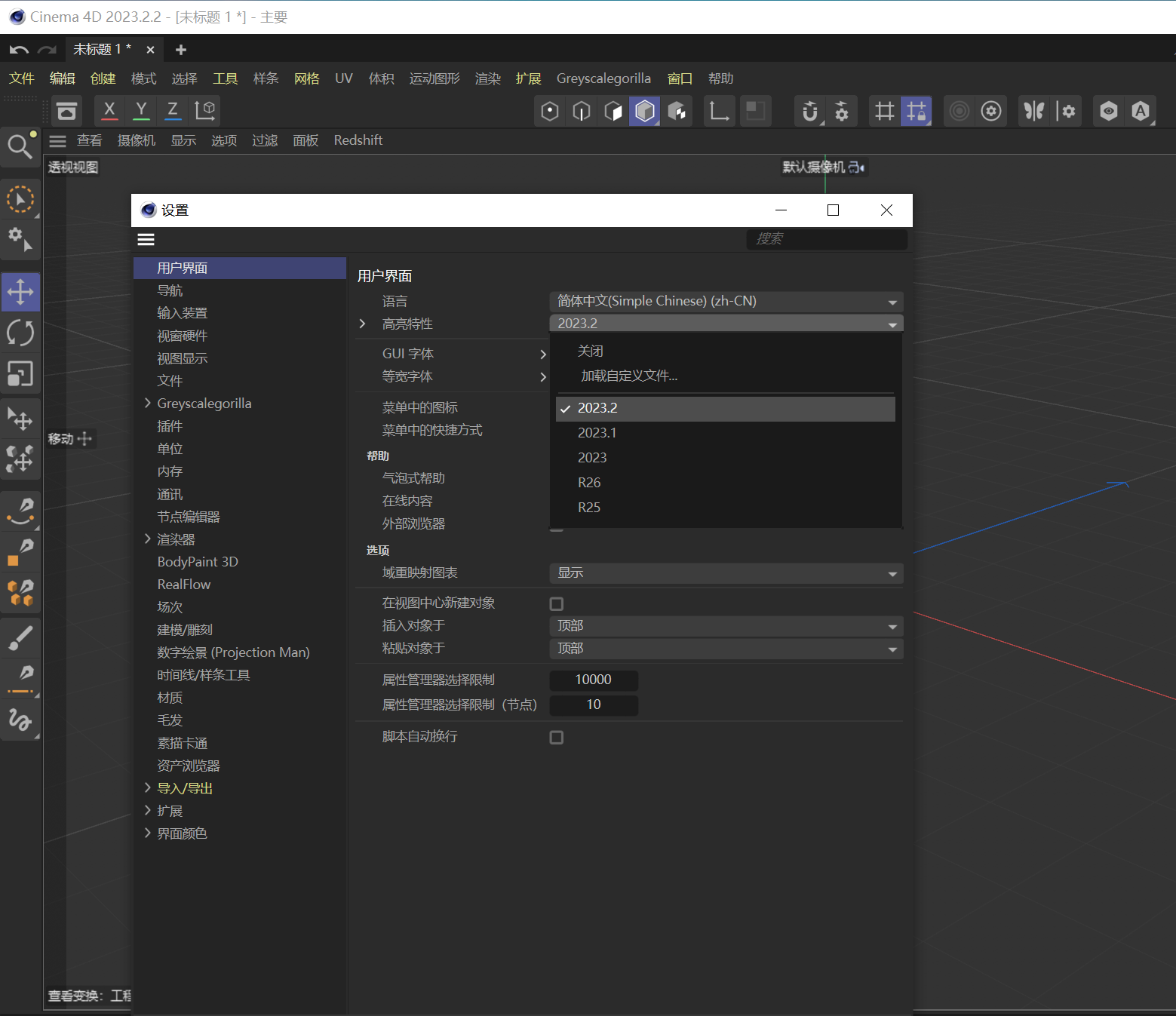Open the Greyscalegorilla main menu
This screenshot has height=1016, width=1176.
click(603, 78)
